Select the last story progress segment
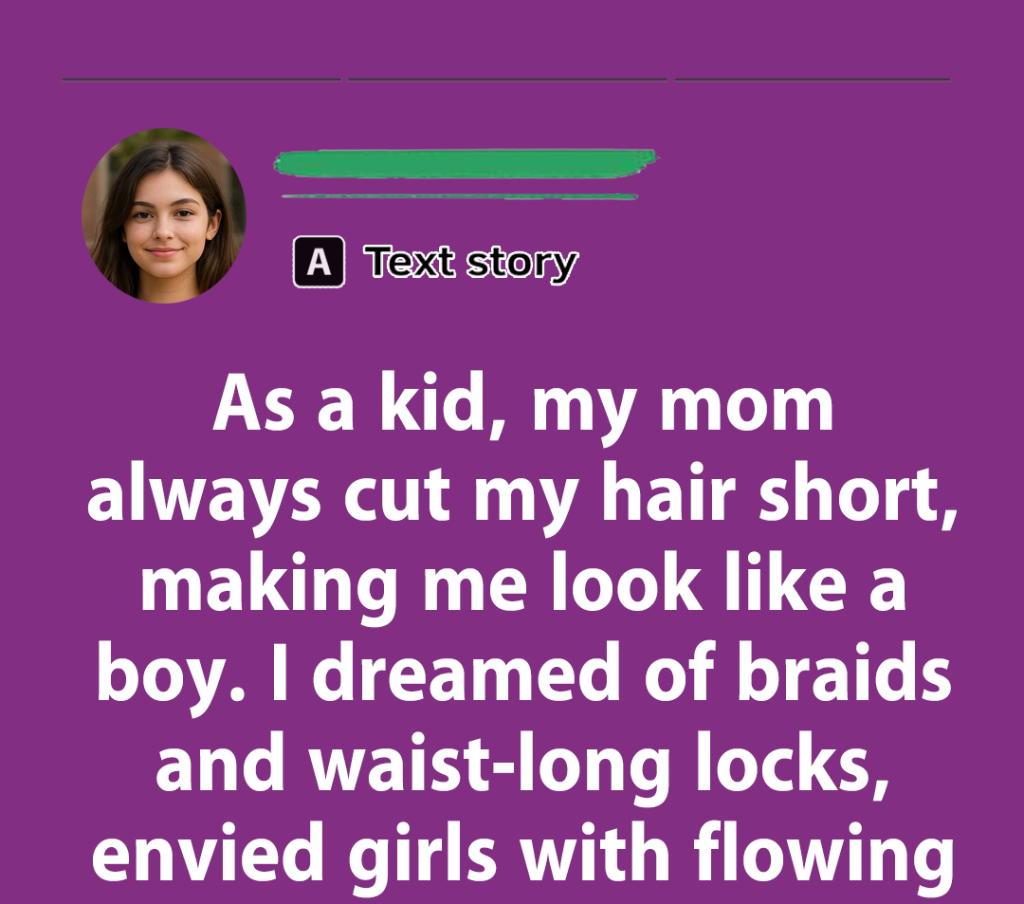1024x904 pixels. [812, 79]
